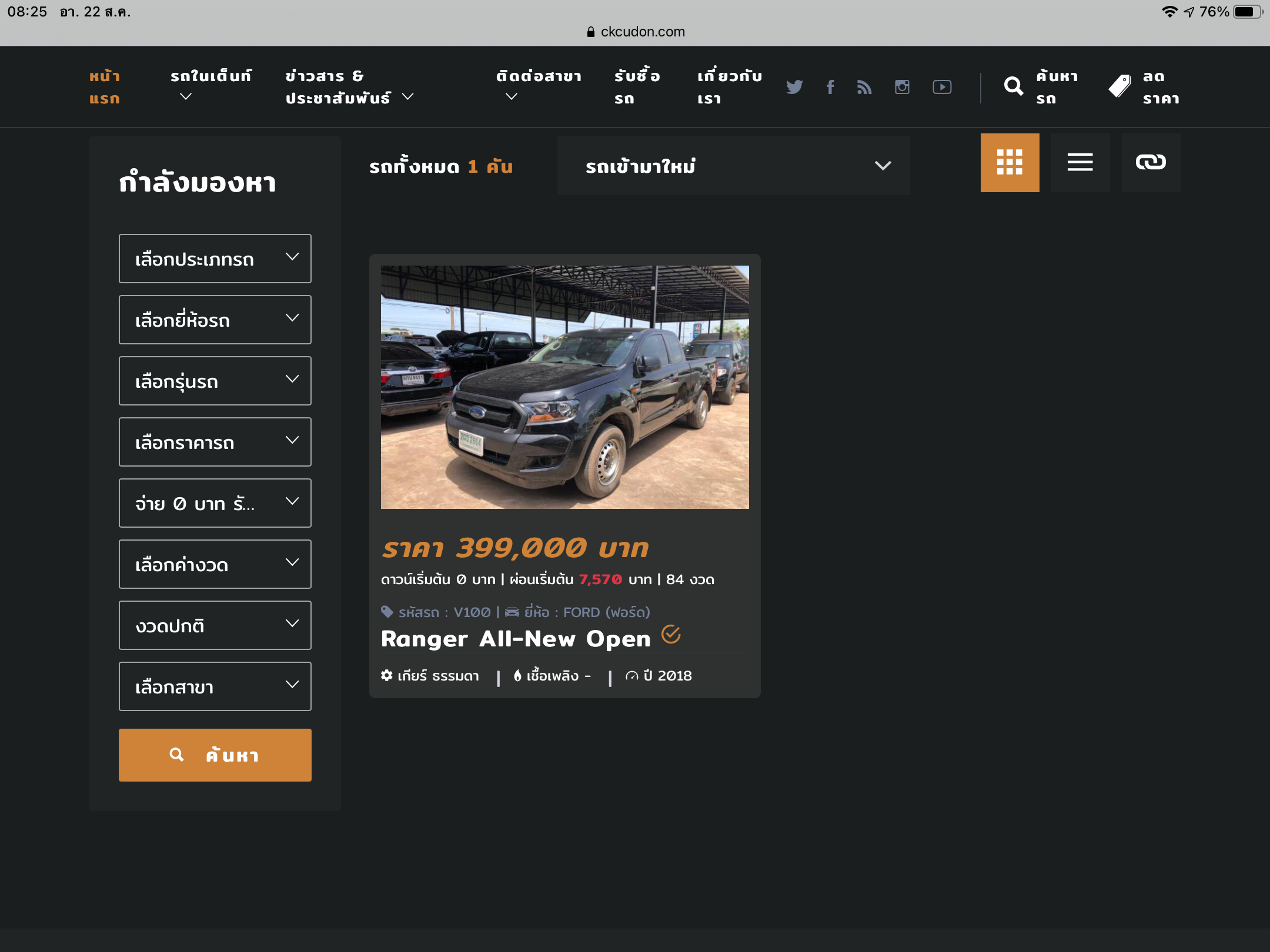Switch to list view layout
1270x952 pixels.
[1080, 162]
